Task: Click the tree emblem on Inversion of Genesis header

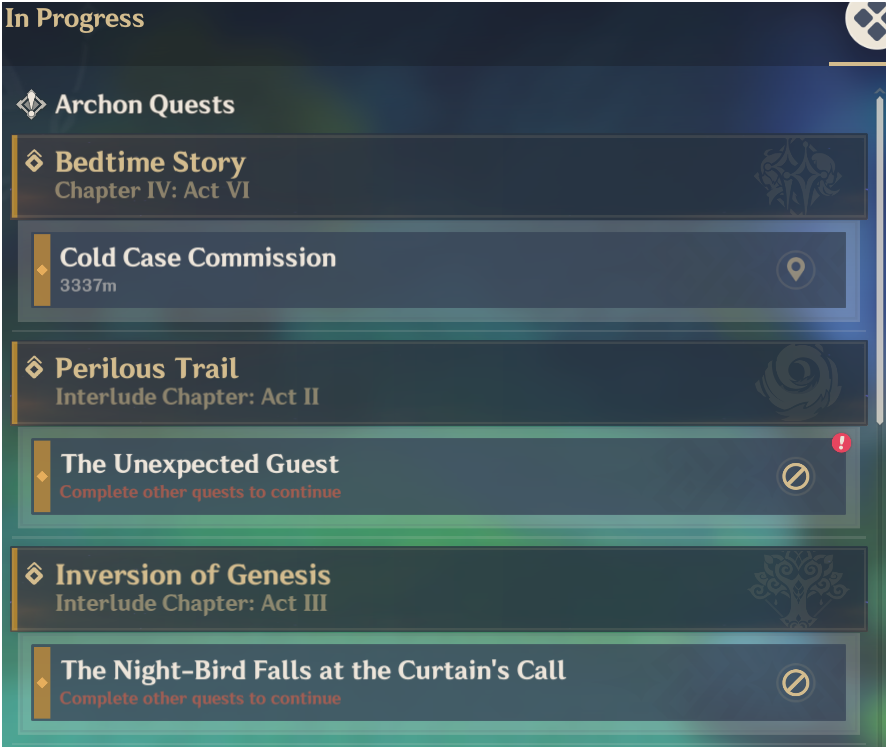Action: (x=799, y=589)
